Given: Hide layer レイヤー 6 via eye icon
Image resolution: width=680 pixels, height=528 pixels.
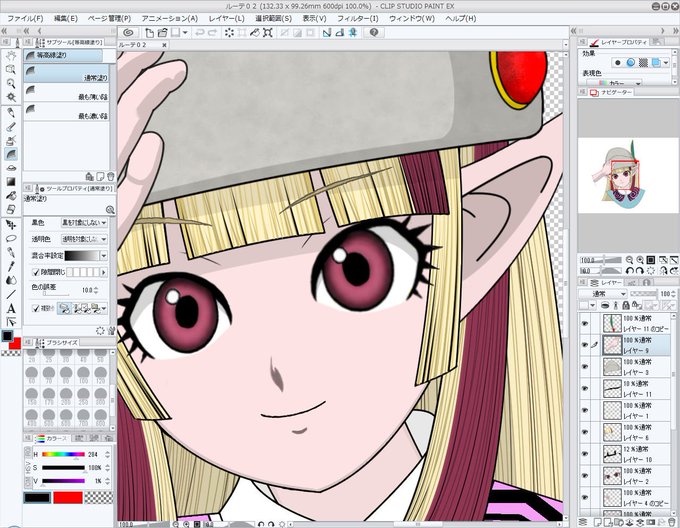Looking at the screenshot, I should 585,432.
